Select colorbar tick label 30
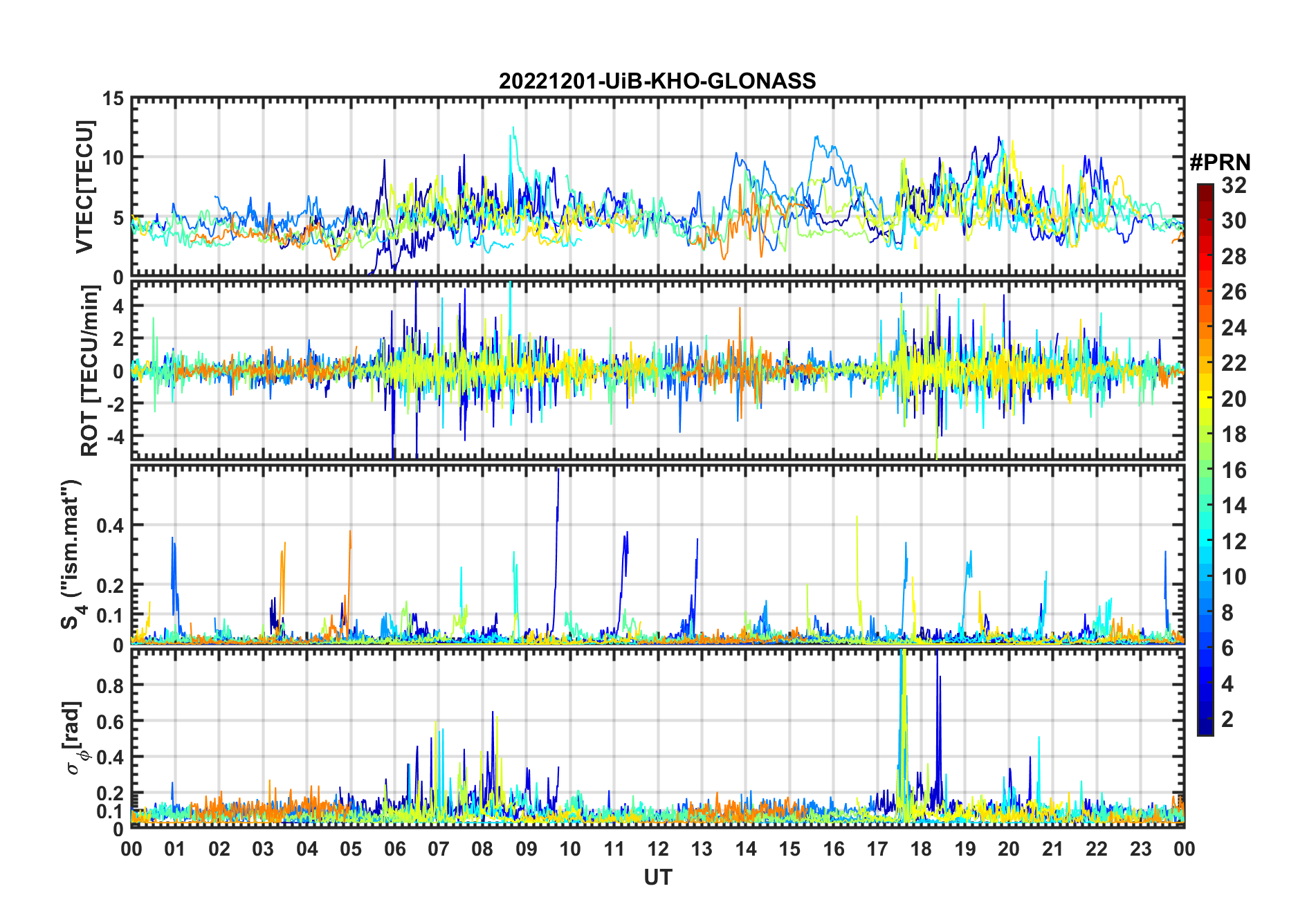The height and width of the screenshot is (920, 1316). point(1234,221)
